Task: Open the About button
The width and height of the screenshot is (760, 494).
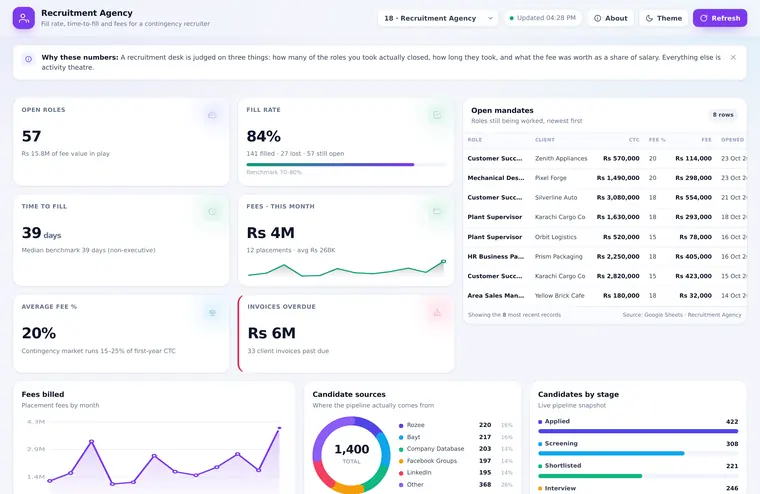Action: pyautogui.click(x=610, y=18)
